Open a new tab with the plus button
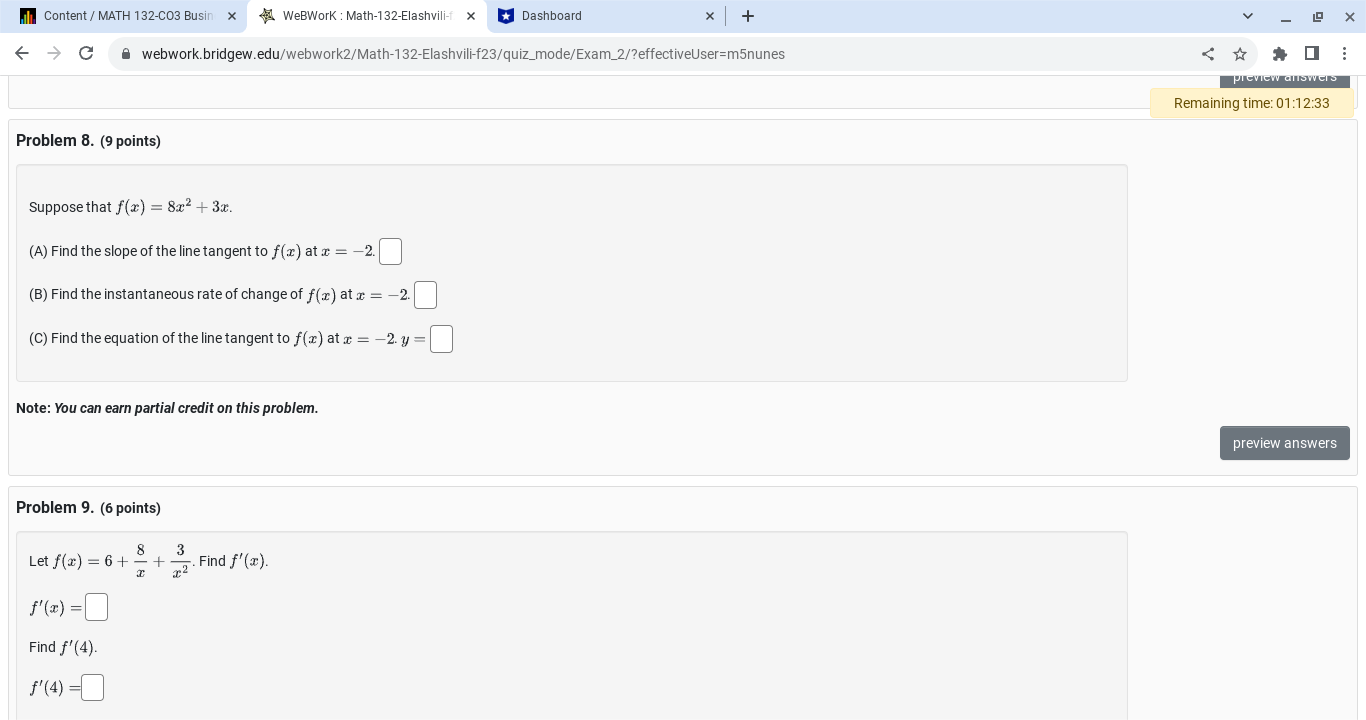1366x720 pixels. click(x=748, y=16)
